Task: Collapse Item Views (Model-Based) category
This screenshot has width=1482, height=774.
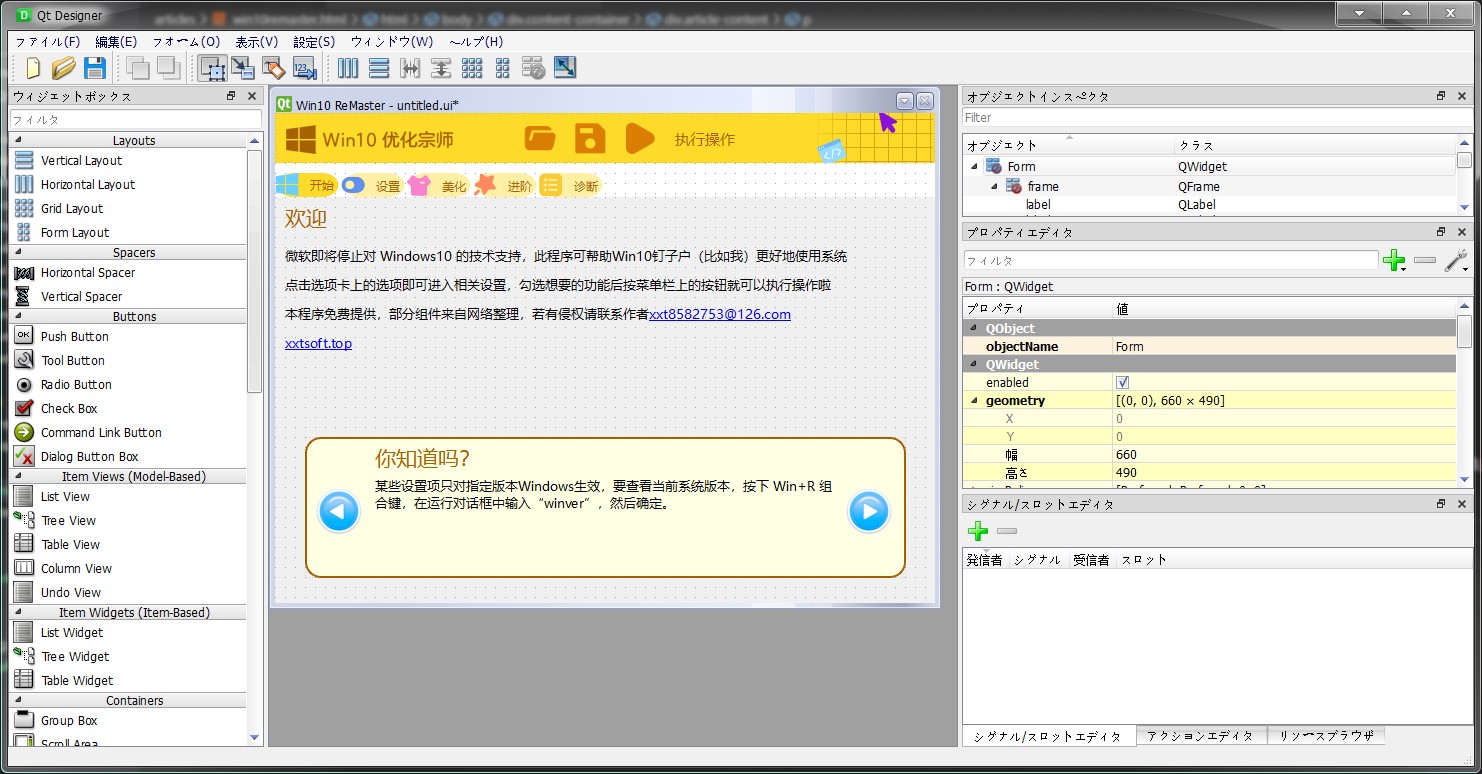Action: 17,476
